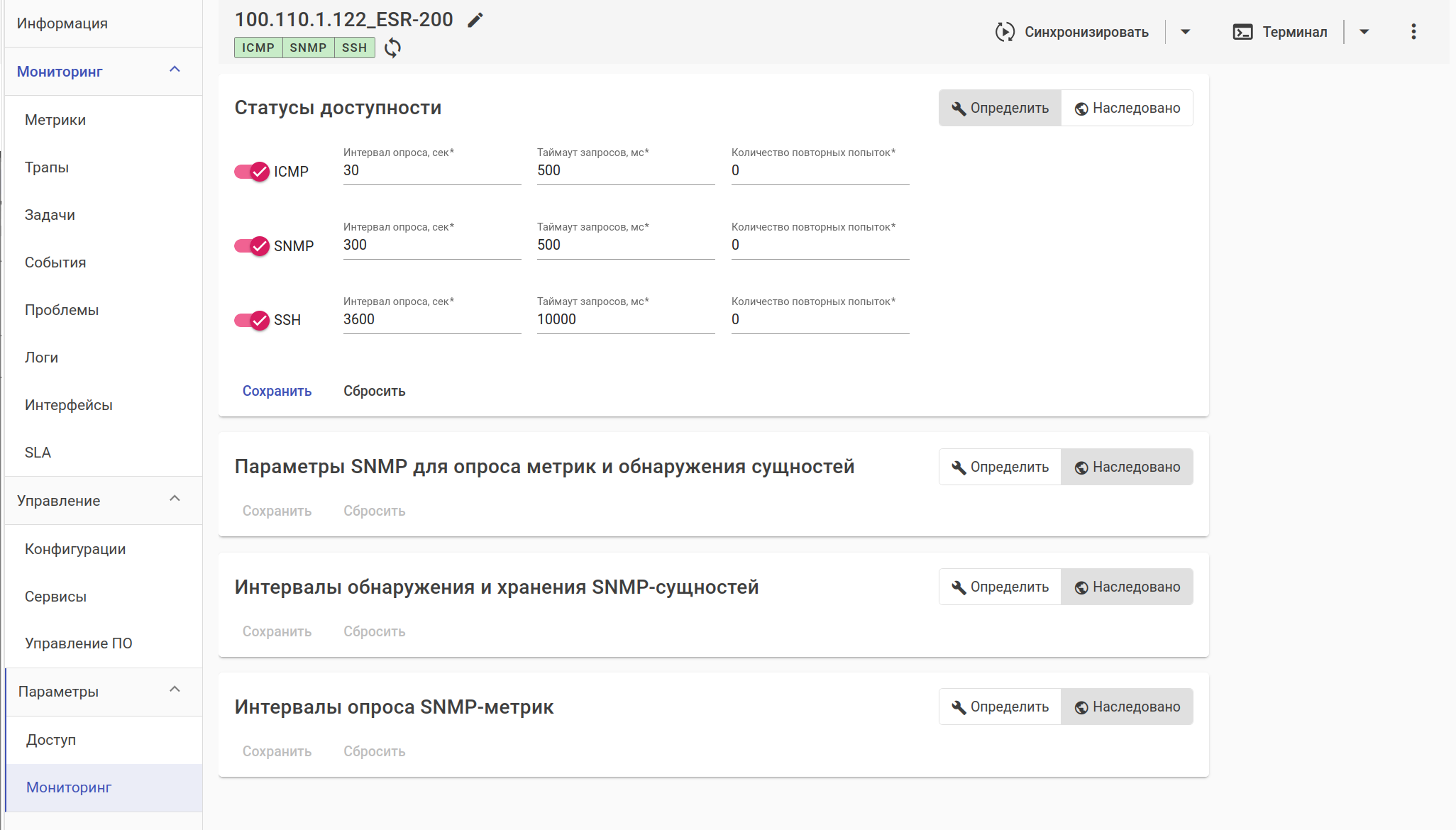Click Сохранить in Статусы доступности
The height and width of the screenshot is (830, 1456).
click(x=277, y=391)
